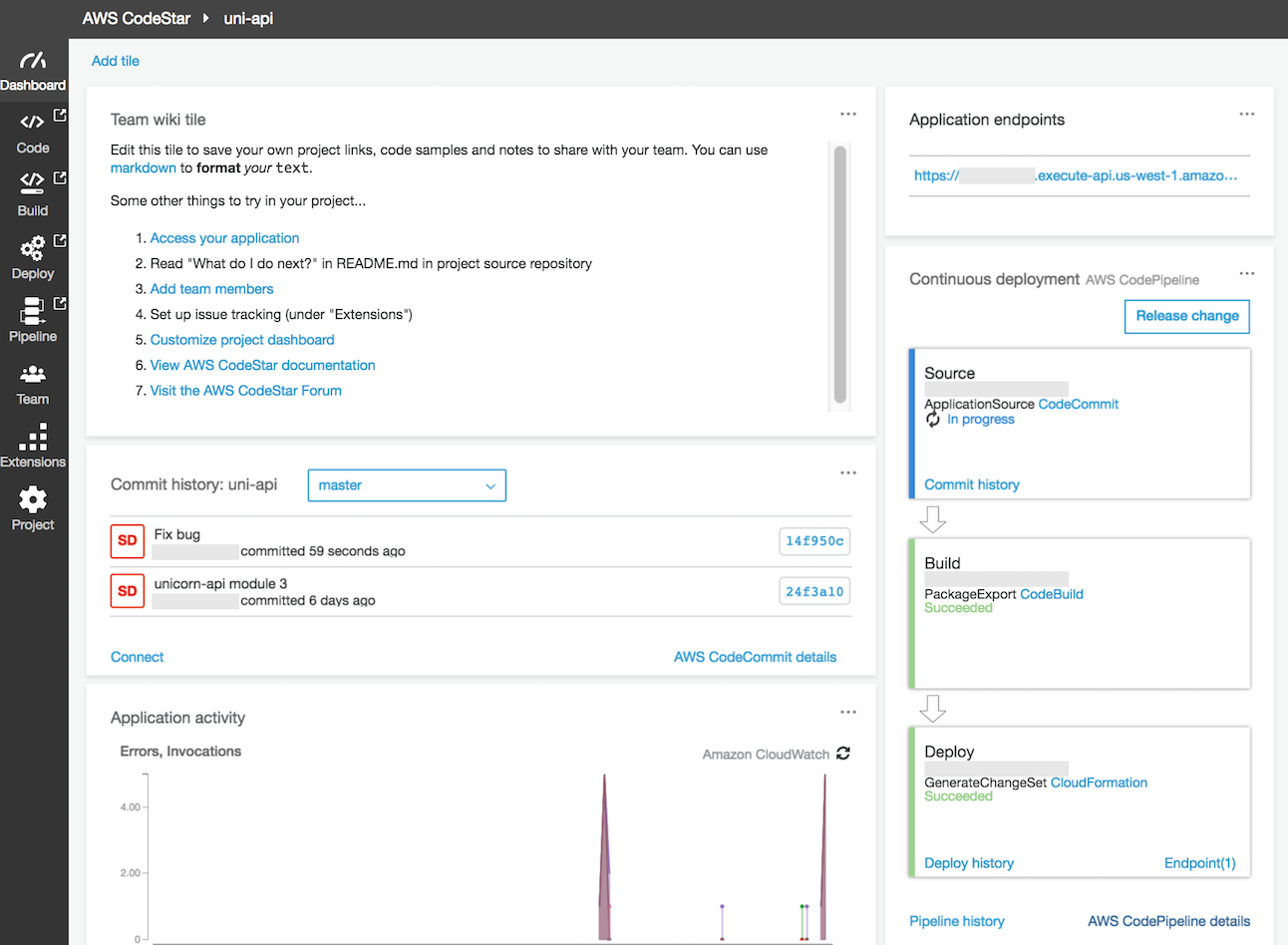
Task: Click the Team wiki tile scrollbar
Action: tap(839, 275)
